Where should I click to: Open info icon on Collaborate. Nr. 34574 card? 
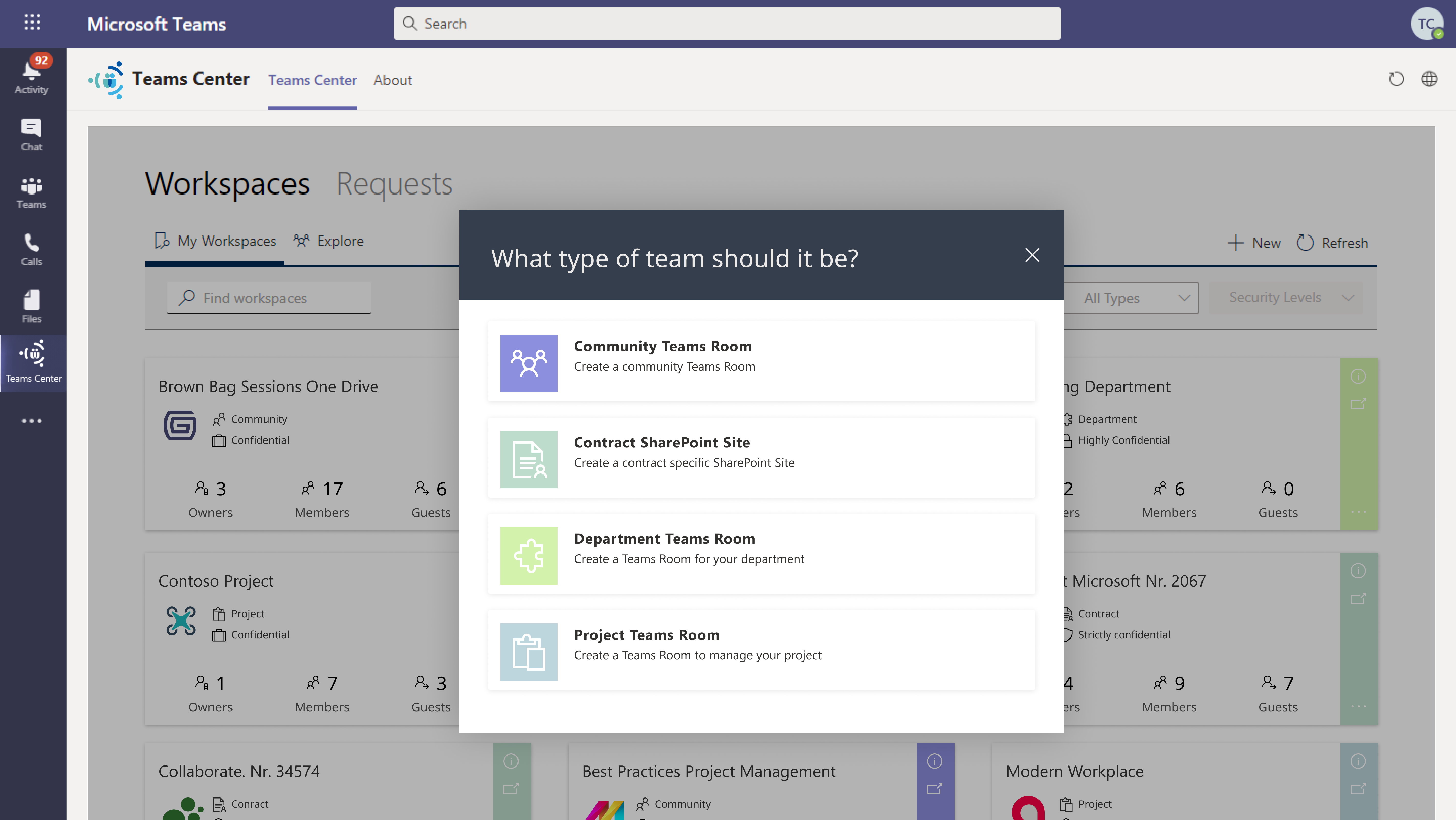pos(511,761)
